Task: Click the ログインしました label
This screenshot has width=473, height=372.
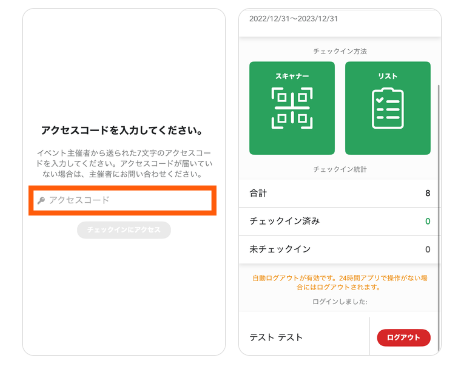Action: point(340,302)
